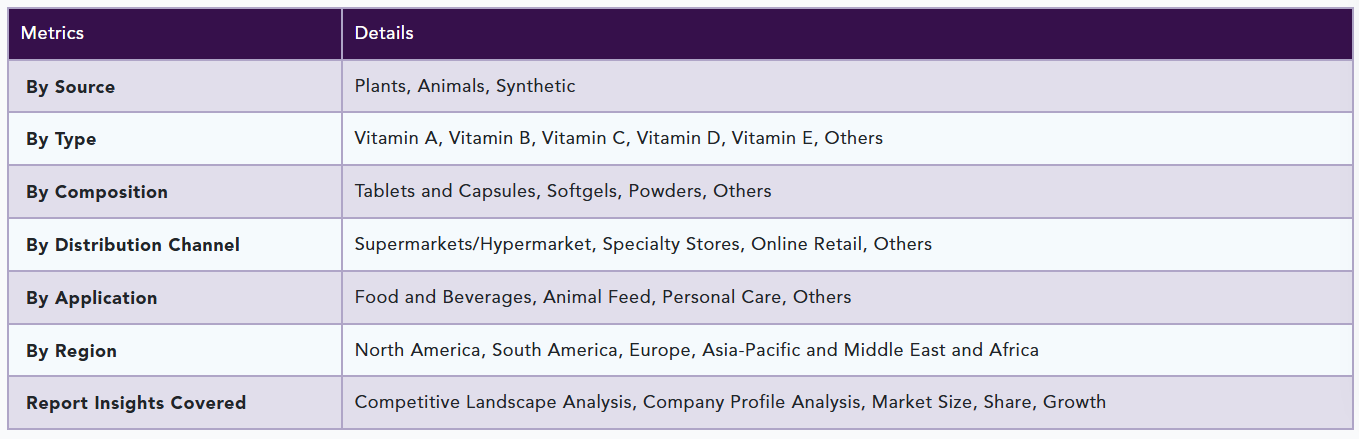Click the By Distribution Channel label
1359x439 pixels.
133,245
